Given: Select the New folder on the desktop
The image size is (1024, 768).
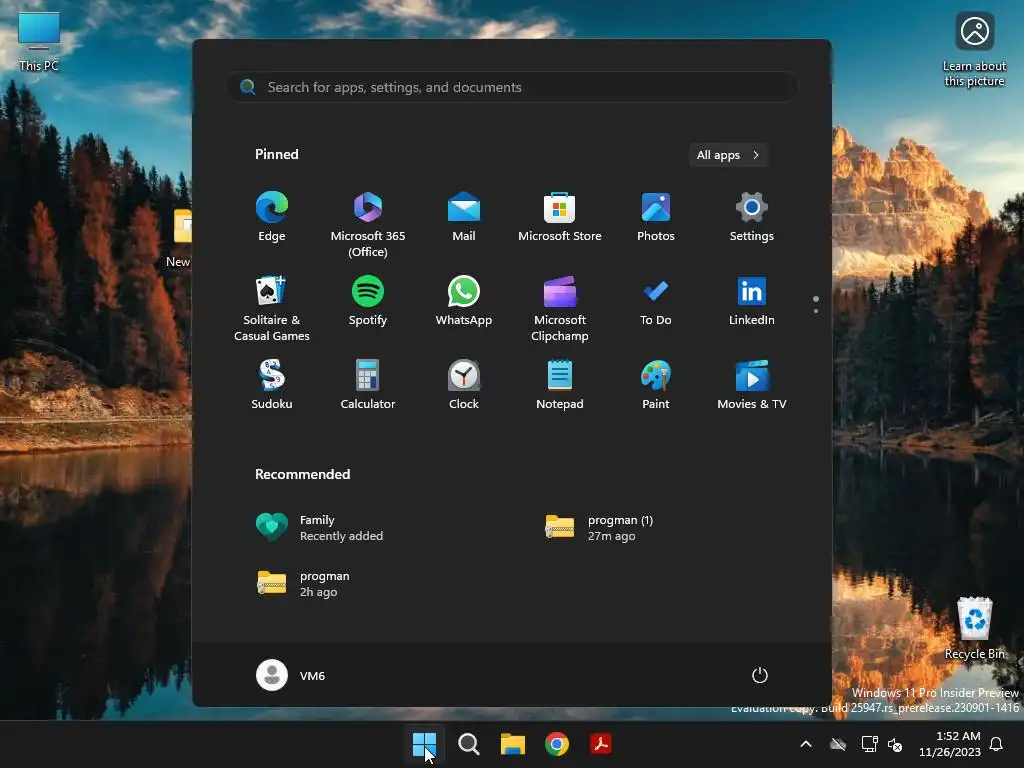Looking at the screenshot, I should pyautogui.click(x=178, y=238).
